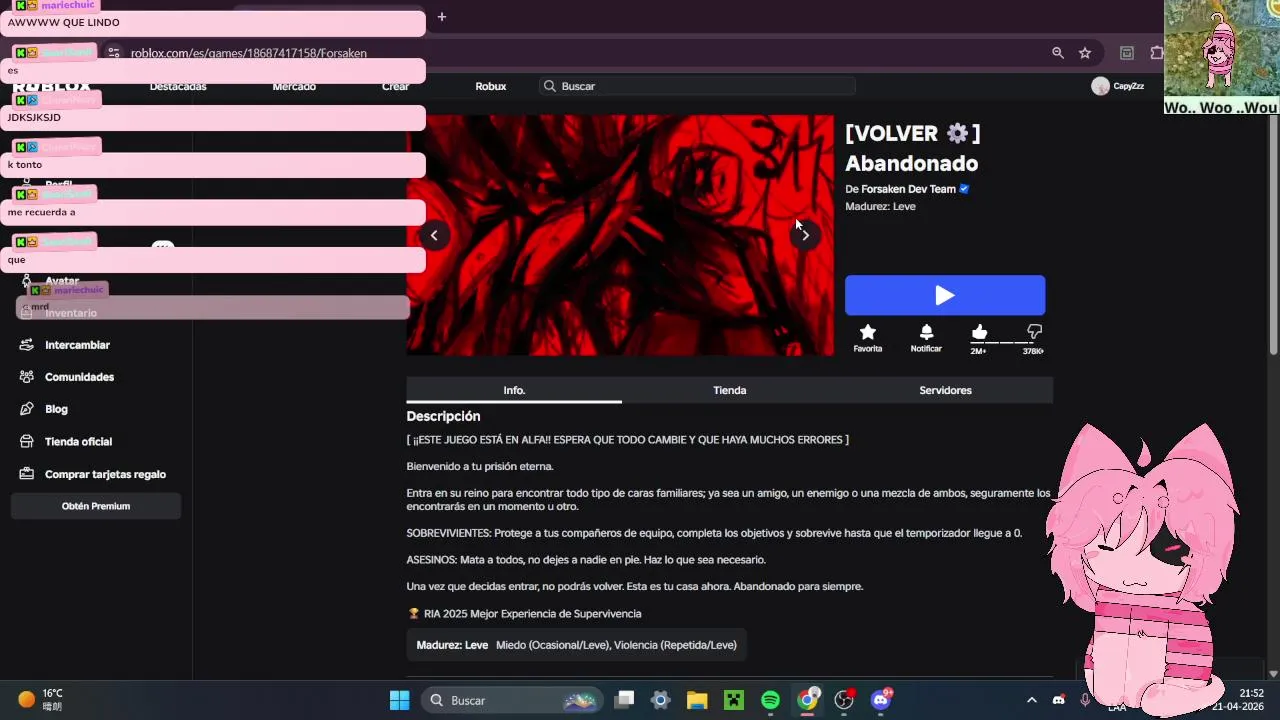The height and width of the screenshot is (720, 1280).
Task: Click the red game thumbnail image
Action: coord(620,235)
